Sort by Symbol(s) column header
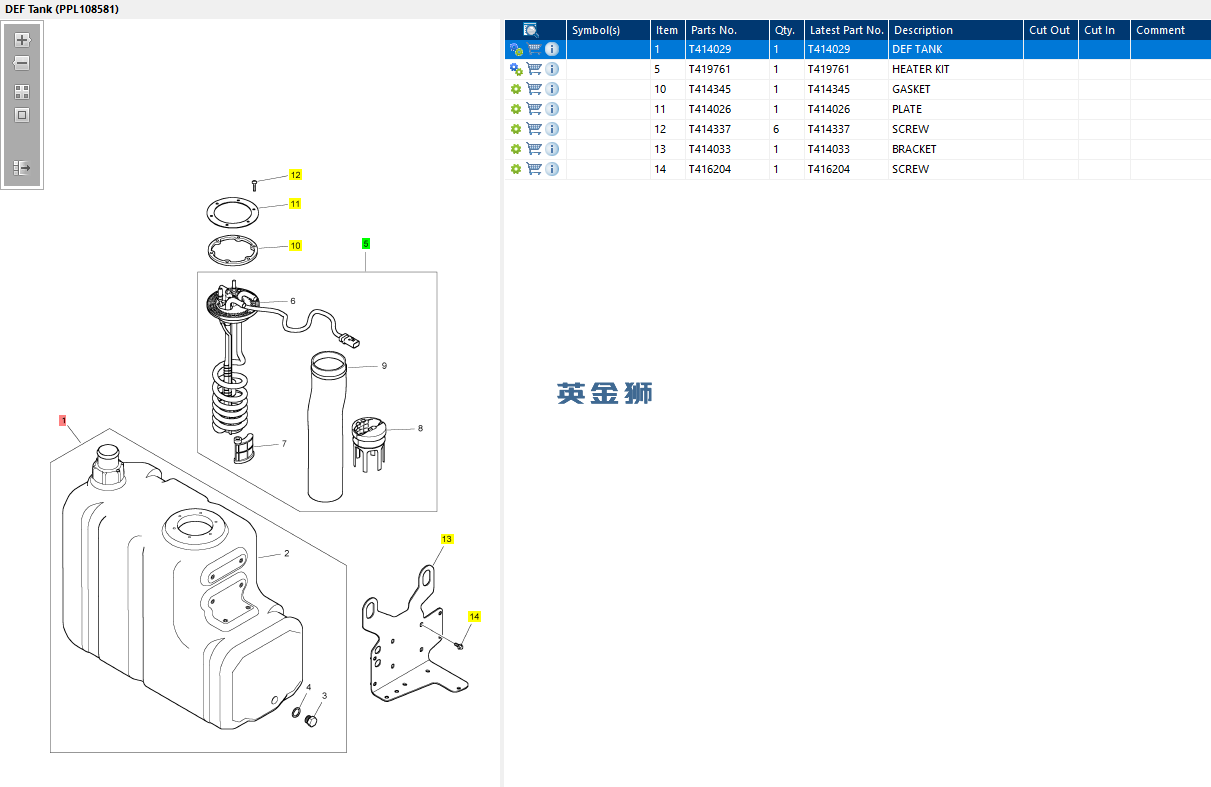The width and height of the screenshot is (1211, 787). point(608,30)
